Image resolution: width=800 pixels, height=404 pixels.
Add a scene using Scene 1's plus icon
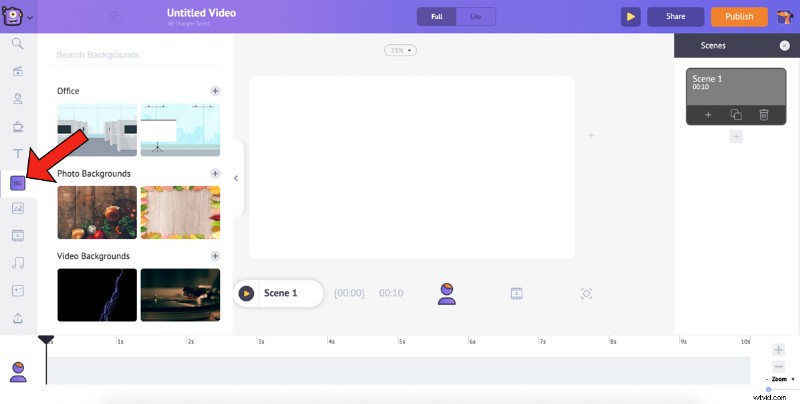(x=708, y=115)
